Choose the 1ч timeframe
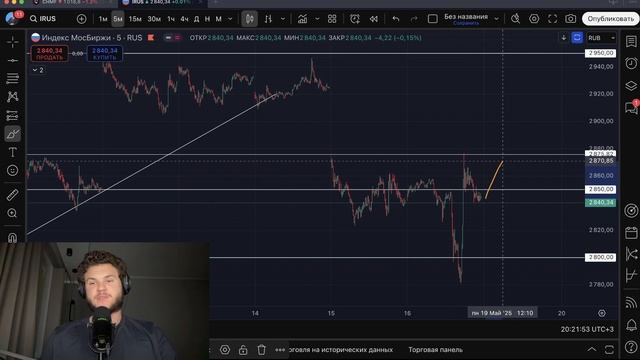The width and height of the screenshot is (640, 360). coord(171,19)
